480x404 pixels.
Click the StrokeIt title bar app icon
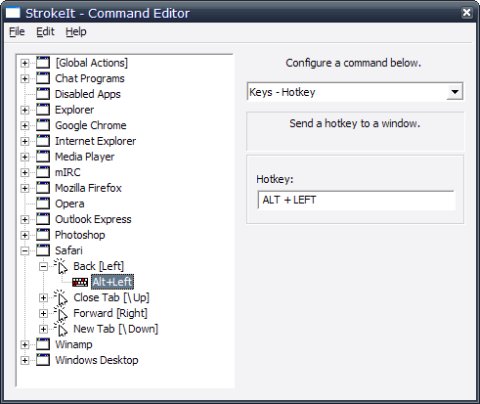pyautogui.click(x=13, y=13)
